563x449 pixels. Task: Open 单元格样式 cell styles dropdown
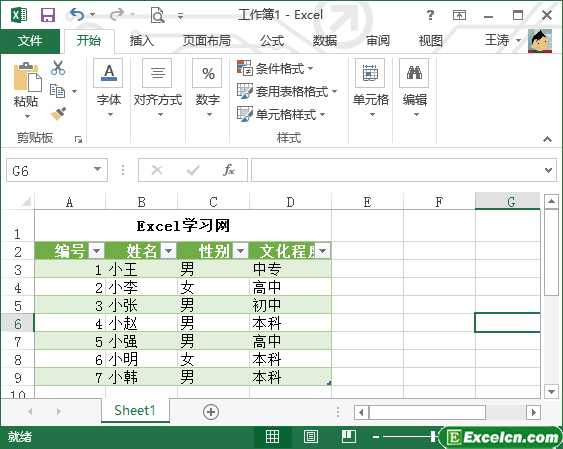[x=281, y=114]
